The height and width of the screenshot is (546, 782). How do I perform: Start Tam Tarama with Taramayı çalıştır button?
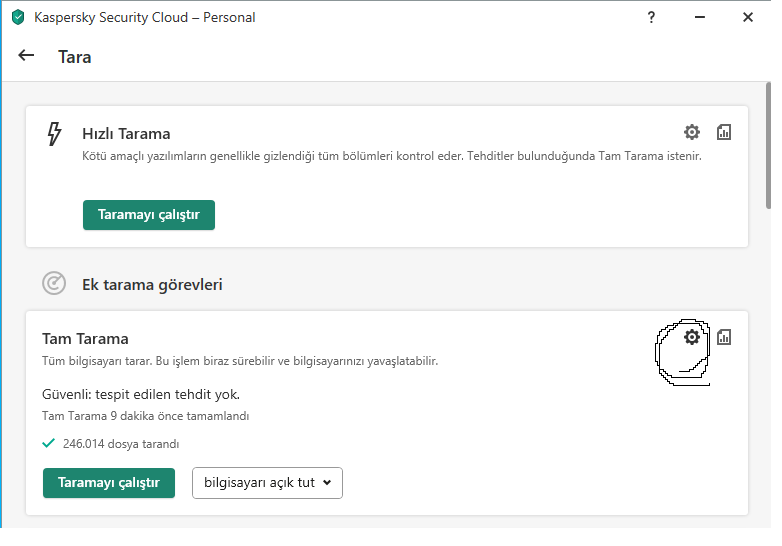(108, 483)
